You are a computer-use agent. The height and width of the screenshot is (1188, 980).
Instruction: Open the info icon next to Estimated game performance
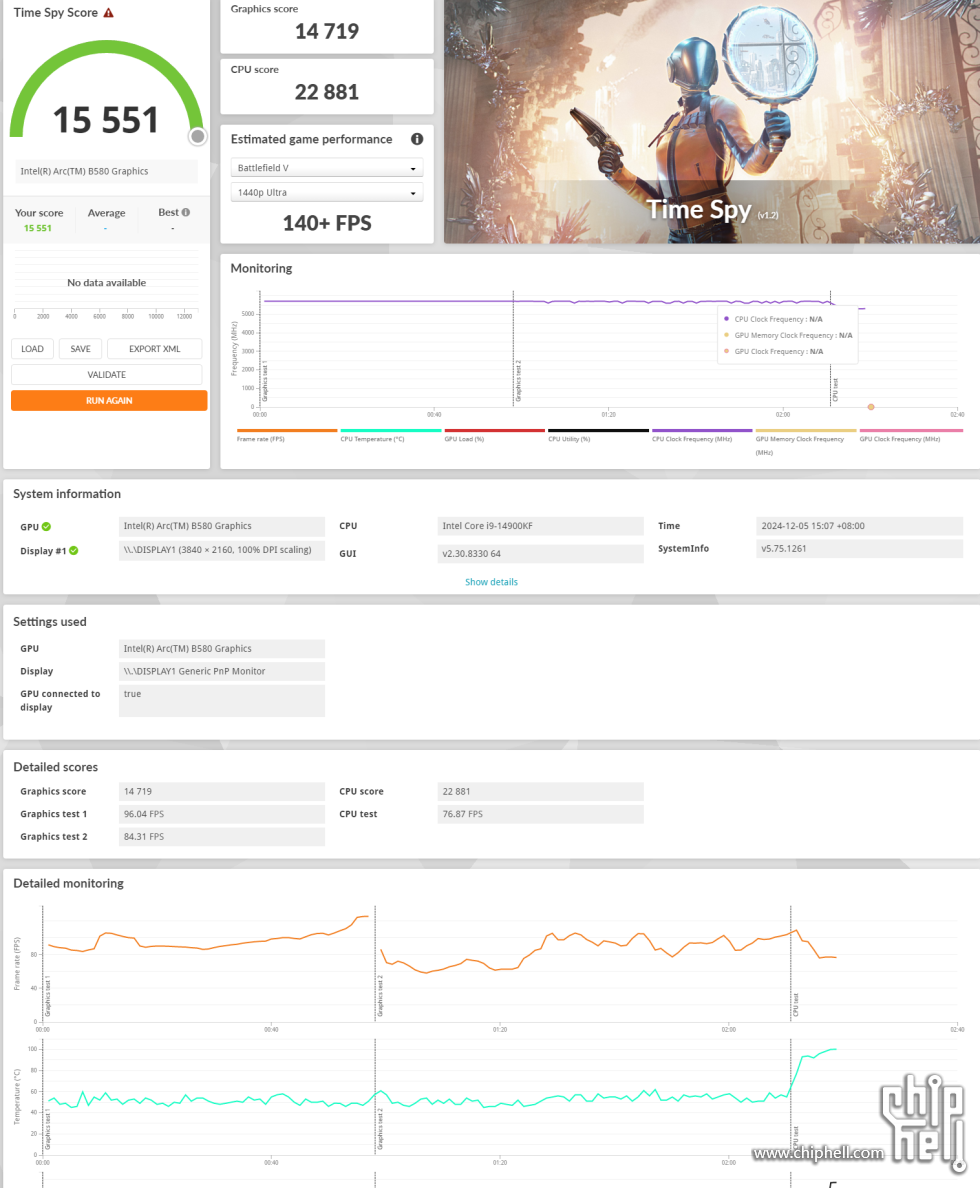click(417, 139)
